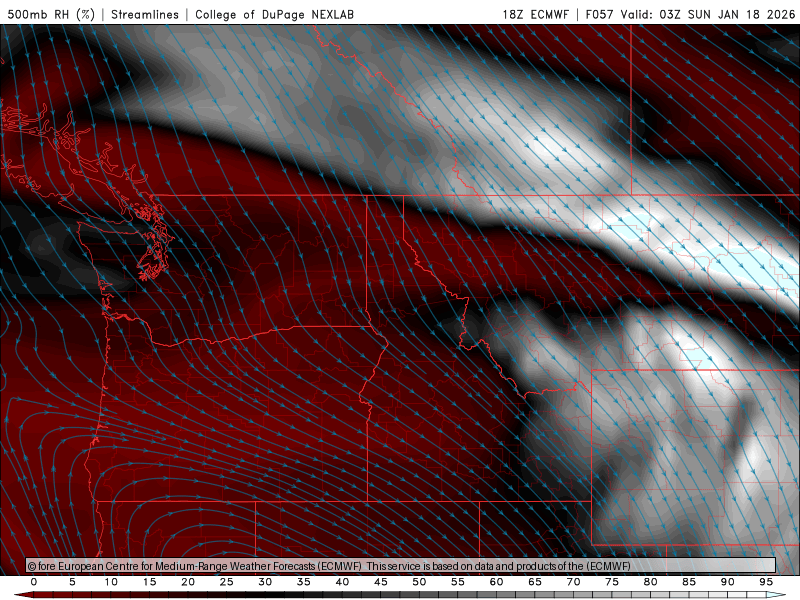Click the "0" value on the legend scale

pos(34,582)
